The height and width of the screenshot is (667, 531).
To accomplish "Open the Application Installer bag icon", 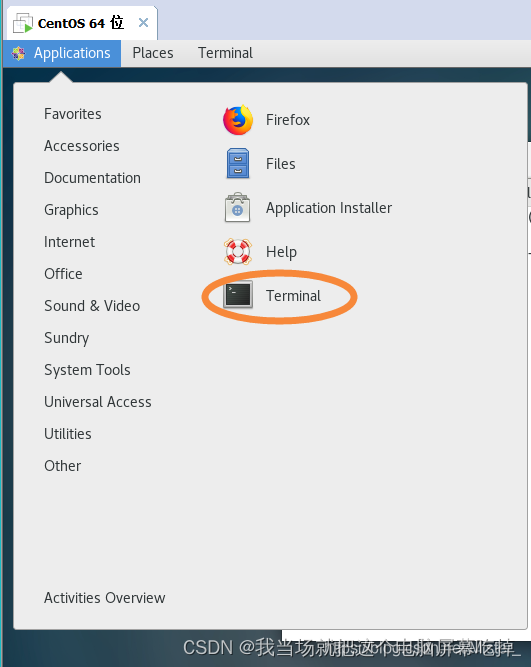I will tap(237, 208).
